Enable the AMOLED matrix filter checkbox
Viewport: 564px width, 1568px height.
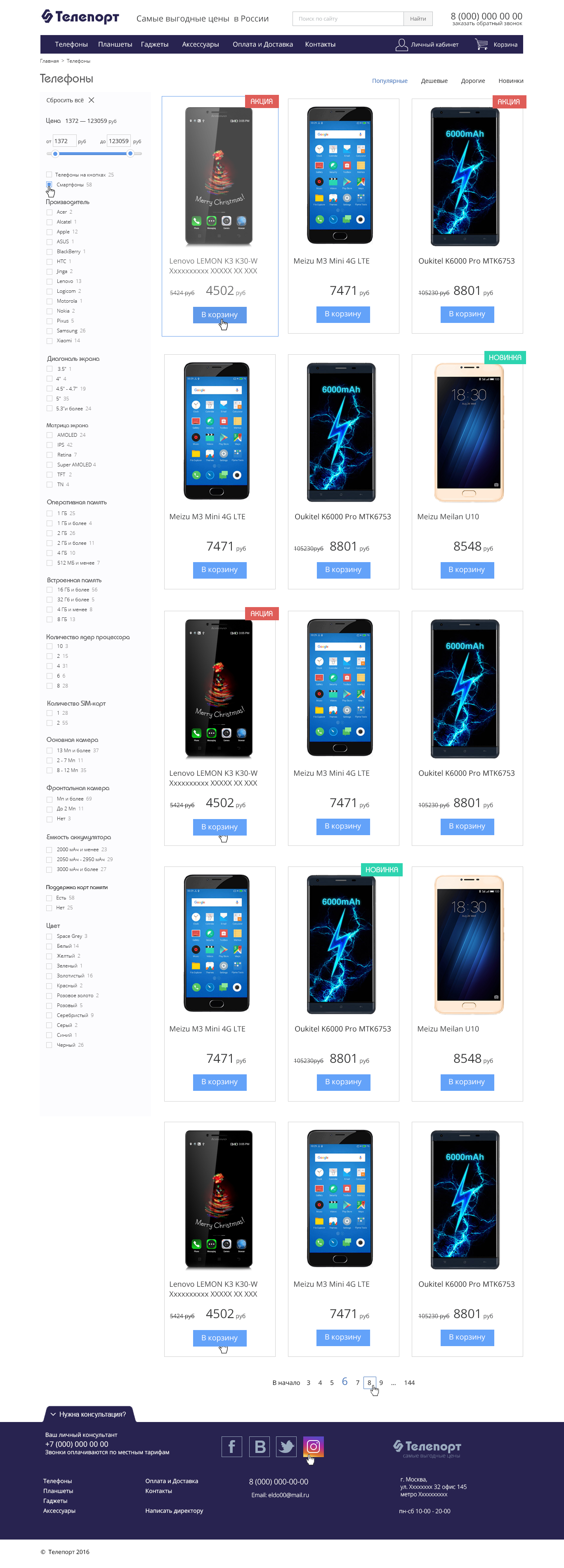pyautogui.click(x=50, y=435)
